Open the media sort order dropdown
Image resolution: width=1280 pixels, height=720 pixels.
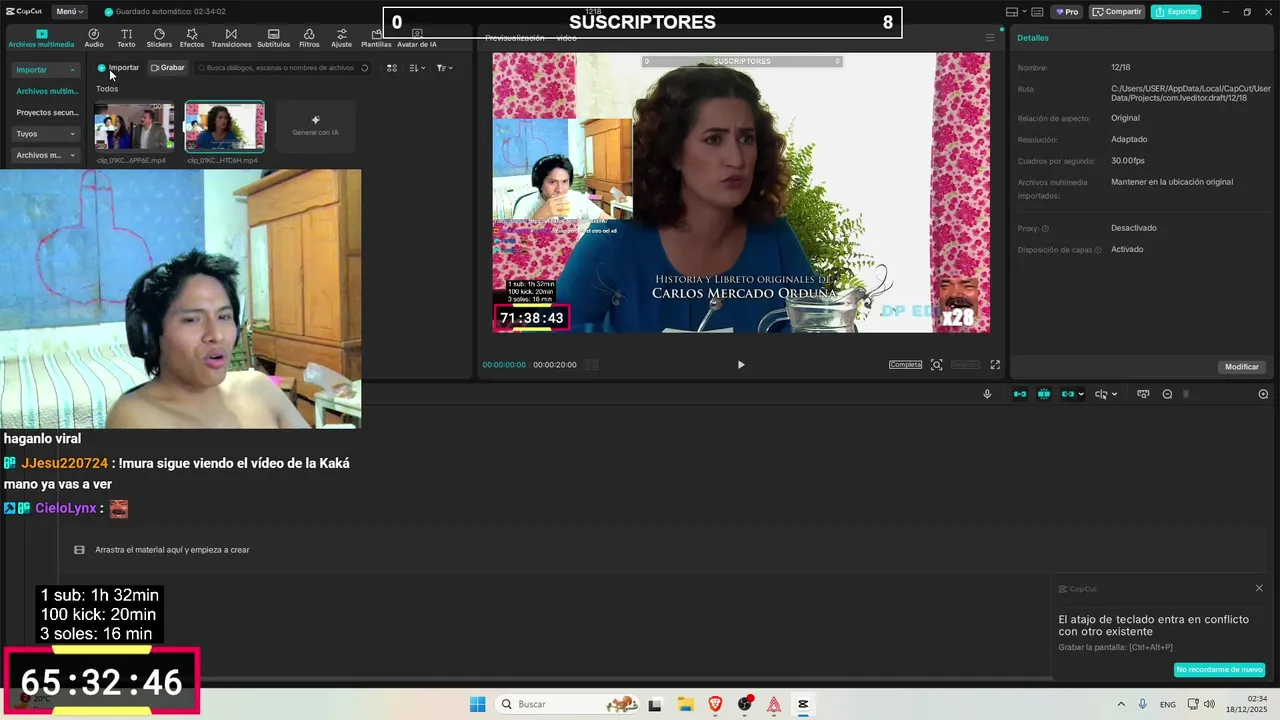(418, 68)
